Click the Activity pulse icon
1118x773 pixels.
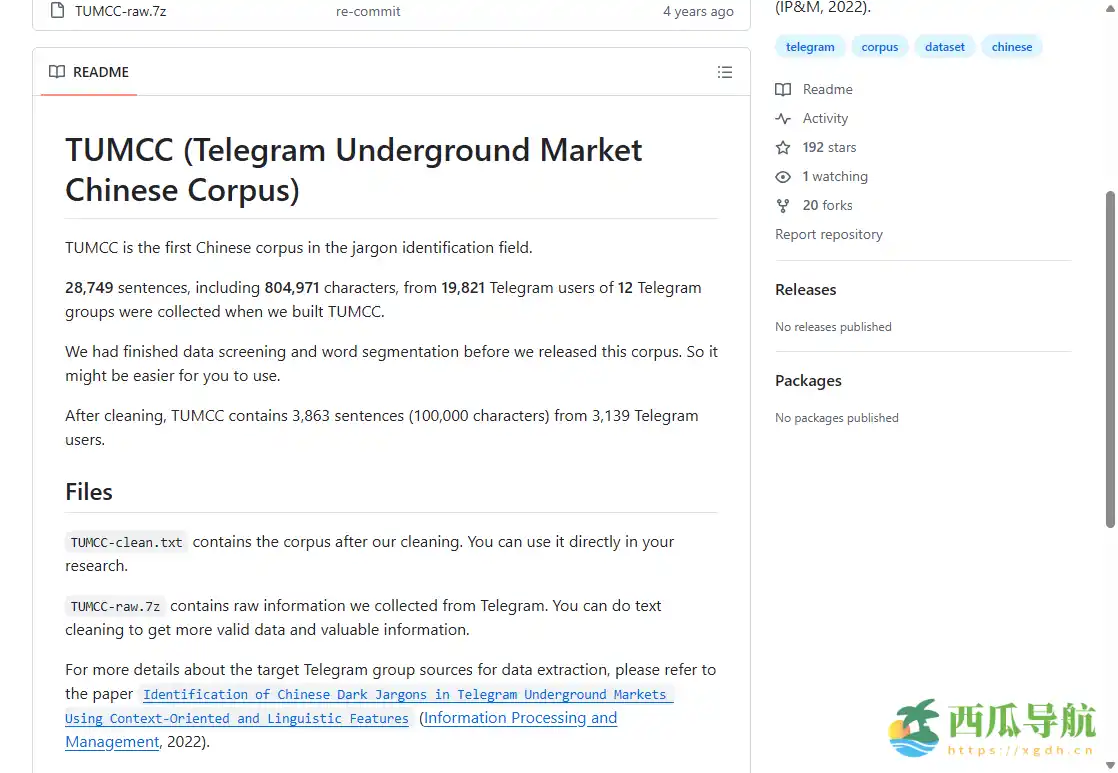(x=783, y=119)
